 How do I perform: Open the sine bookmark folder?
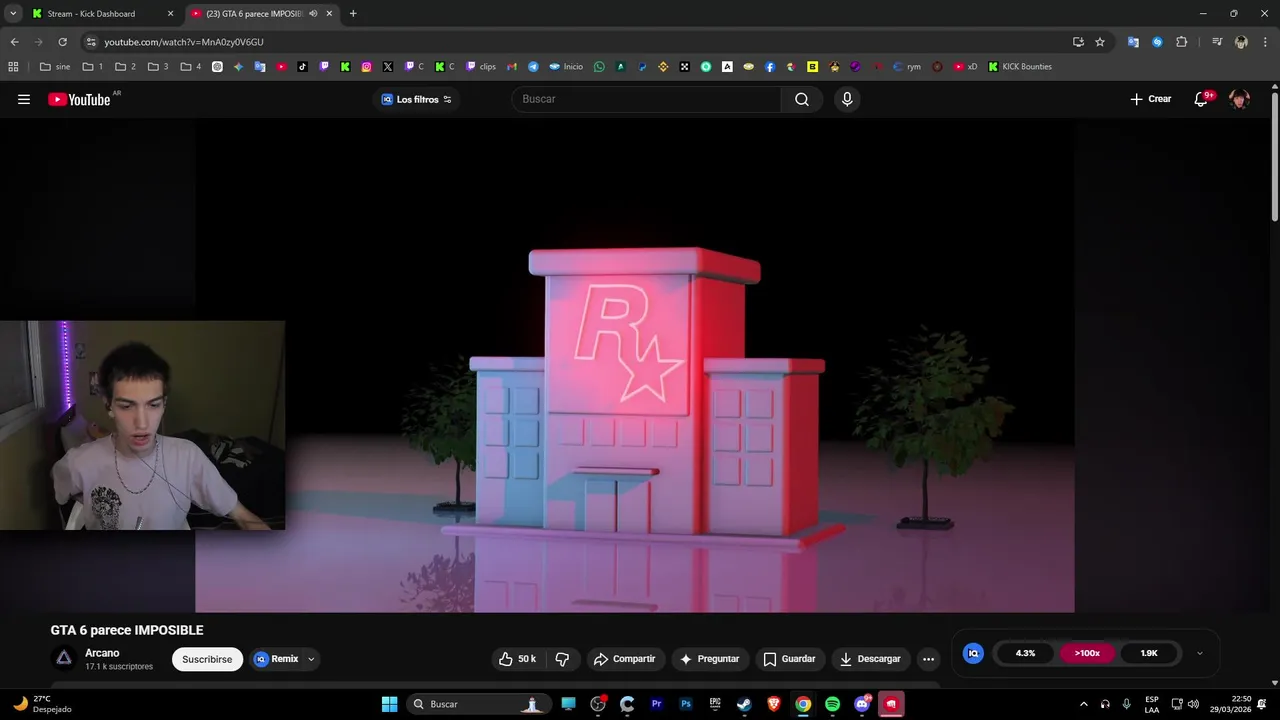(55, 67)
